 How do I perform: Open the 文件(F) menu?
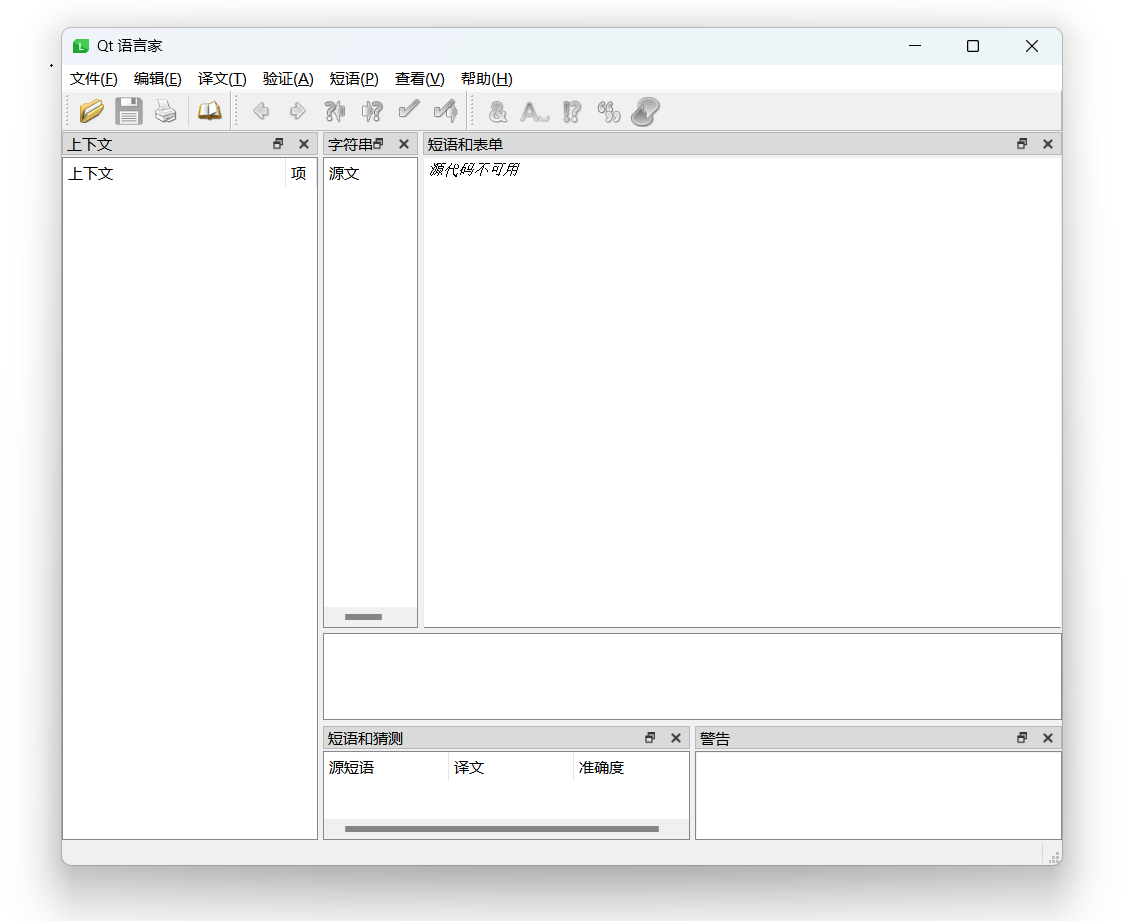coord(94,78)
